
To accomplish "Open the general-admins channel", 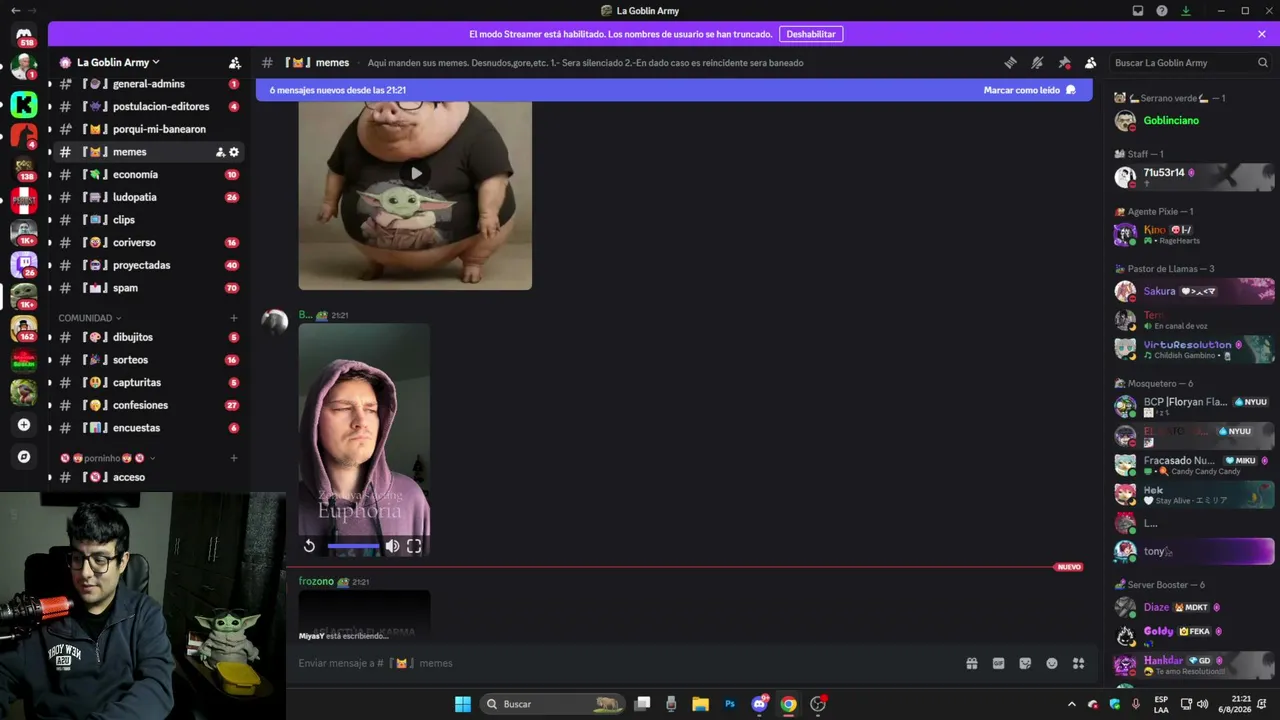I will click(148, 84).
